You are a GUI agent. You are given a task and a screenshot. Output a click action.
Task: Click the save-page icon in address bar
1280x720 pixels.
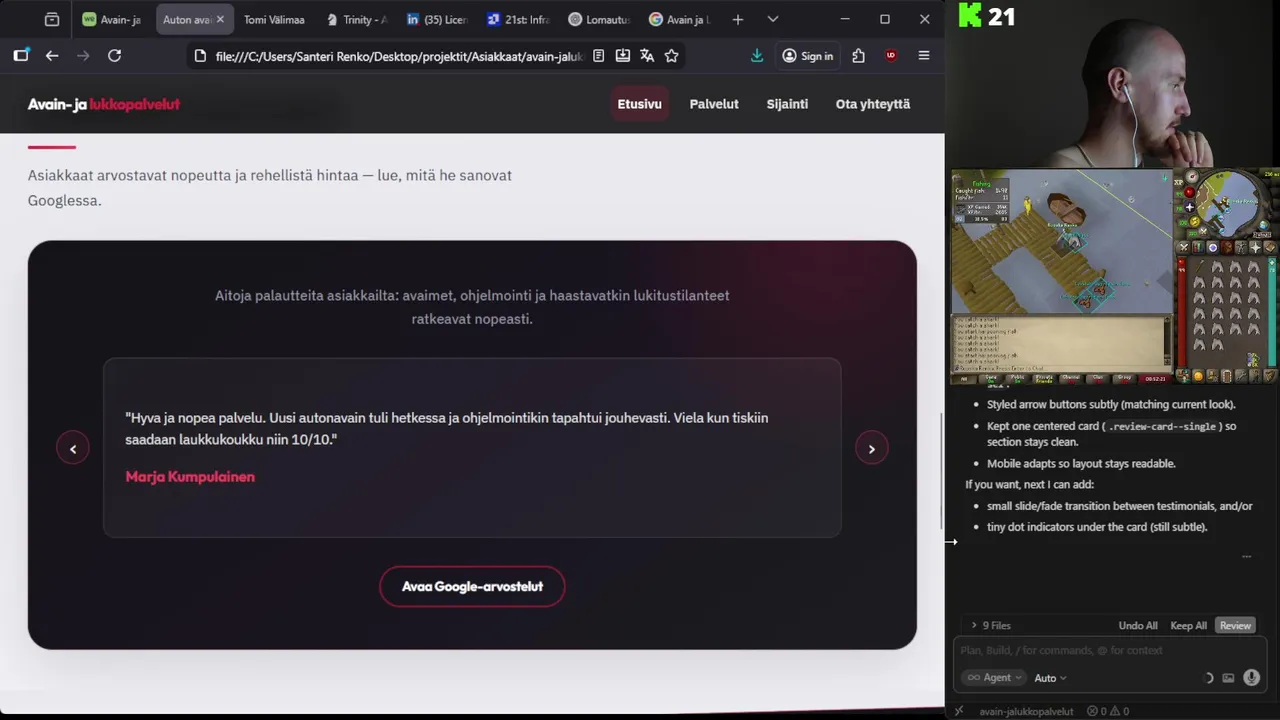click(623, 56)
